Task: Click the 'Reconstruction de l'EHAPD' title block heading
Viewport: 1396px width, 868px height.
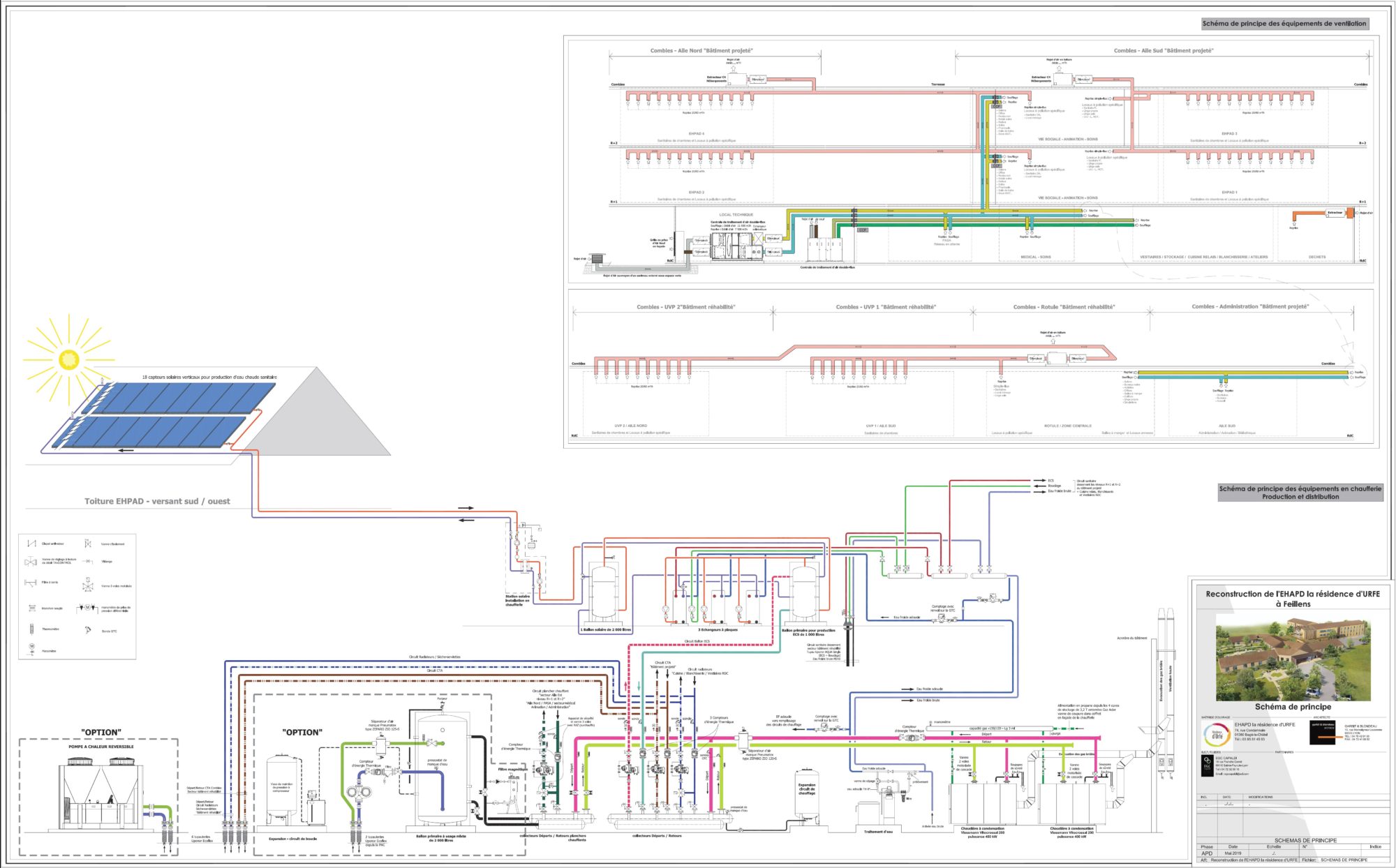Action: pos(1293,598)
